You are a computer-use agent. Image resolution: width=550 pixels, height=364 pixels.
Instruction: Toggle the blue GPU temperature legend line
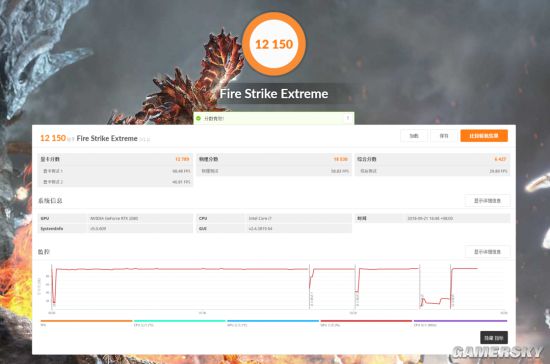(x=273, y=321)
